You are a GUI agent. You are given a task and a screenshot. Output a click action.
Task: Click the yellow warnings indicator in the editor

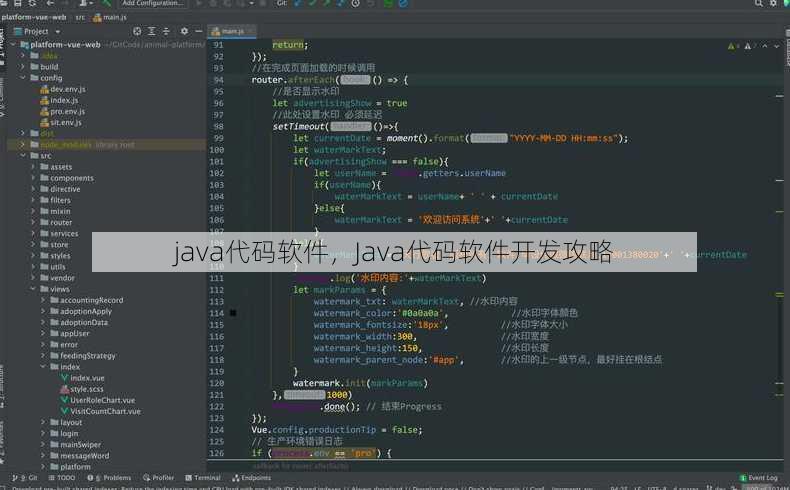(x=732, y=46)
